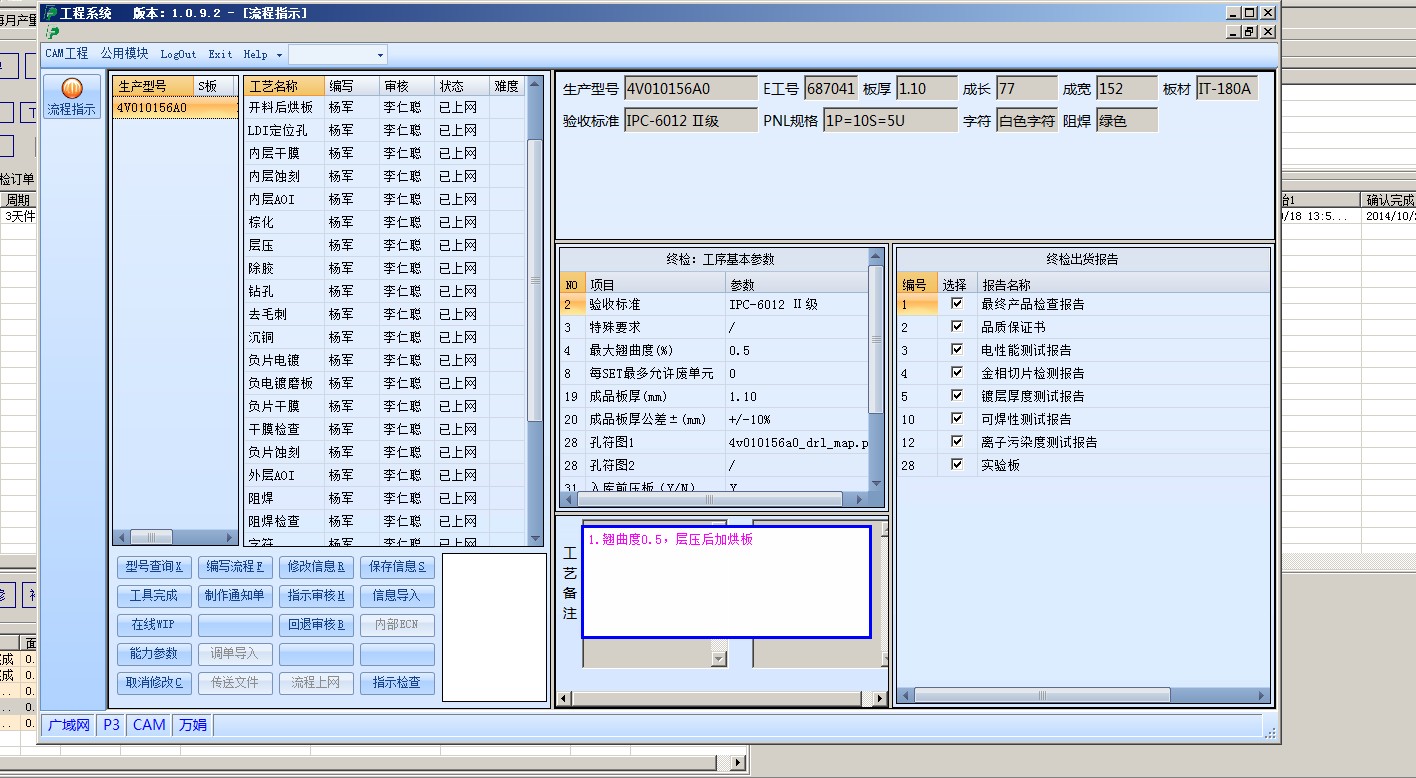Select the 阻焊检查 process row

tap(385, 521)
